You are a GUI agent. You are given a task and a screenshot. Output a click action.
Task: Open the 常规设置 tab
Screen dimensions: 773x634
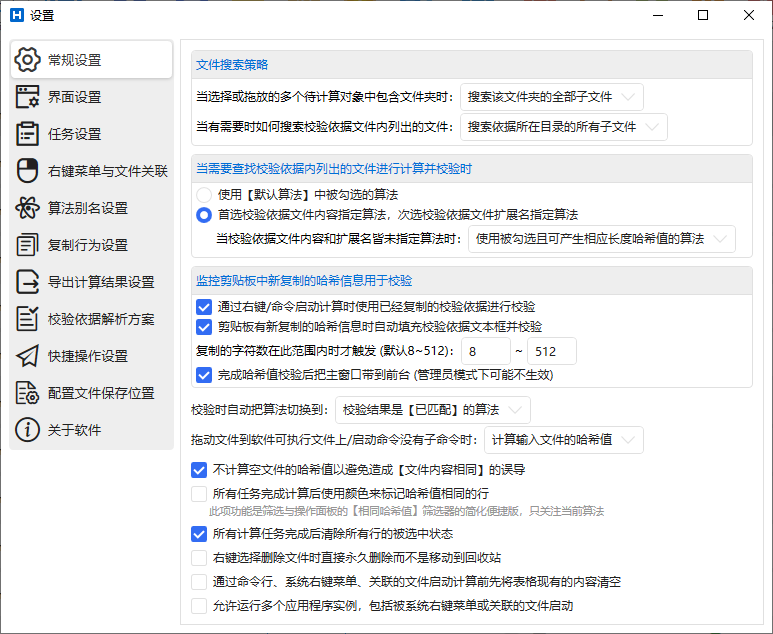click(x=92, y=60)
